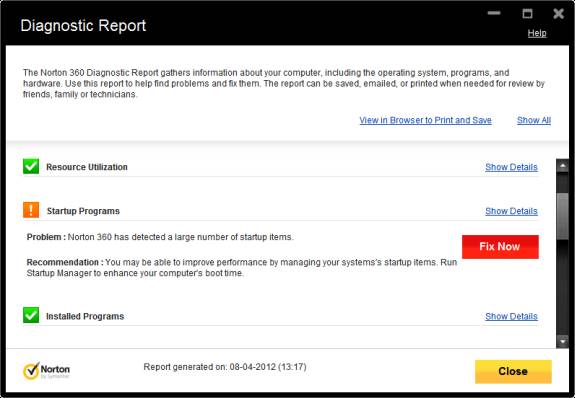Maximize the Diagnostic Report window

pyautogui.click(x=527, y=14)
